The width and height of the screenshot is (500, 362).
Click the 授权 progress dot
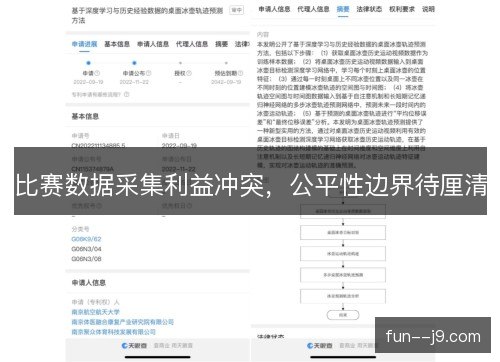click(x=180, y=63)
